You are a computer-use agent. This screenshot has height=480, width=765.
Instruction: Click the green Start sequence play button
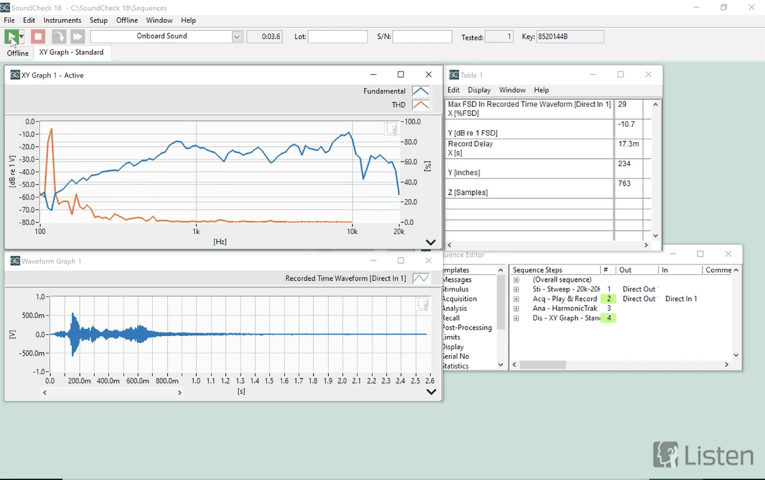11,37
